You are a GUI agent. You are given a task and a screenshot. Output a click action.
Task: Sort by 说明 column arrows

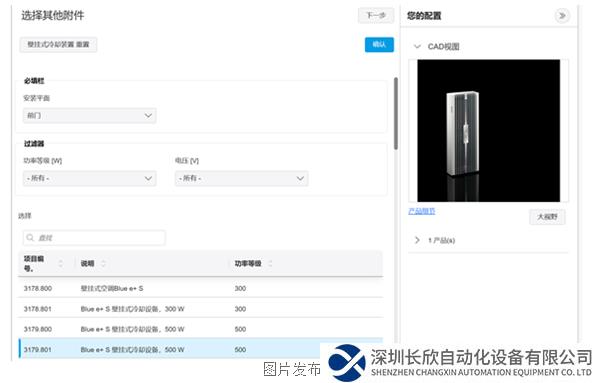(103, 263)
